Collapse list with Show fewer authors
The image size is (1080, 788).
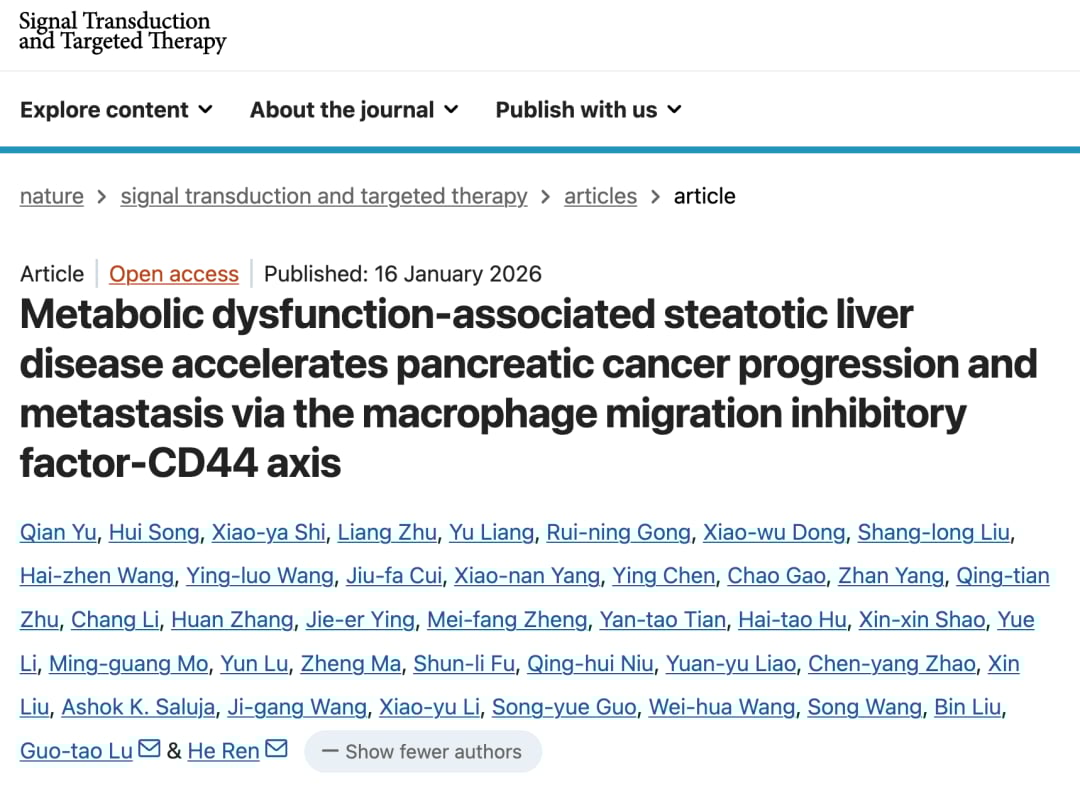pos(422,751)
